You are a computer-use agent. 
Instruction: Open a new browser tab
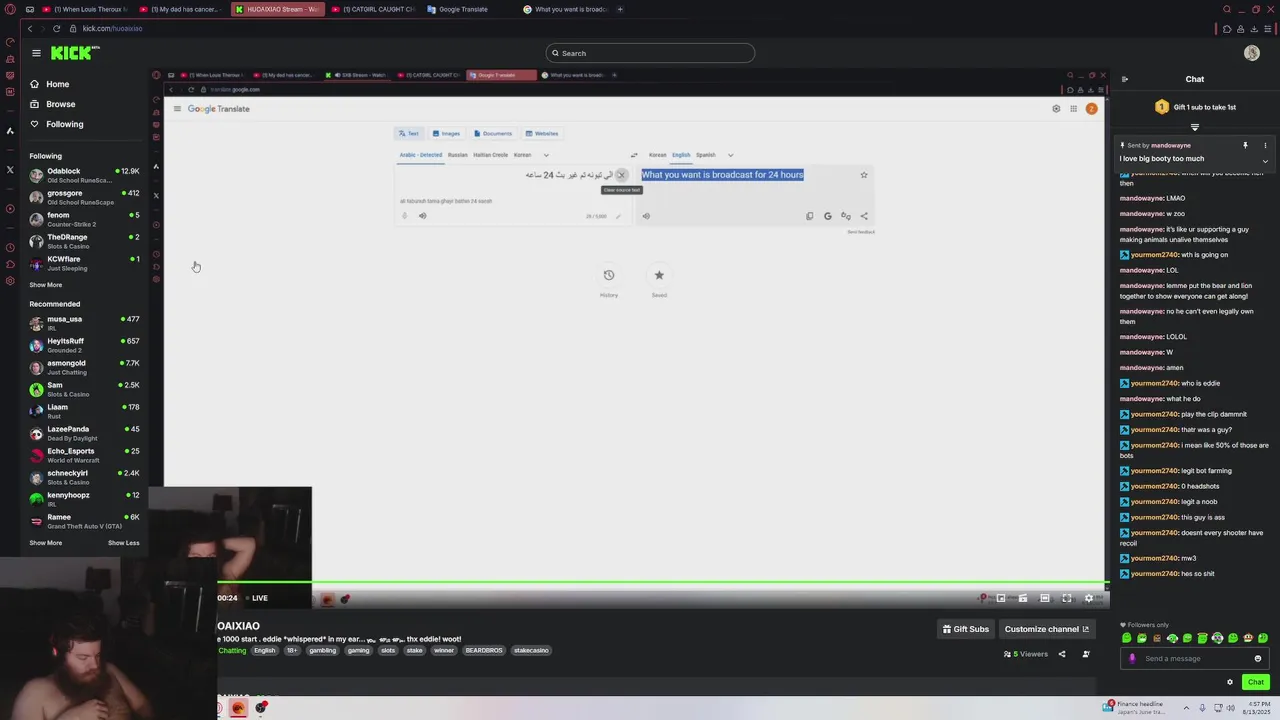tap(620, 9)
